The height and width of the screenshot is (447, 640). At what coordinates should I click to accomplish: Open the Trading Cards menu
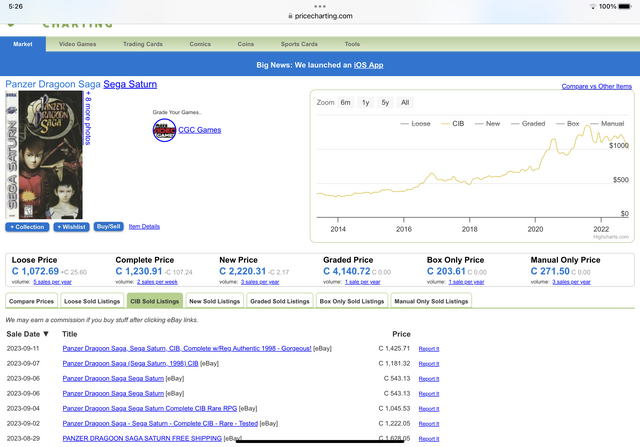coord(143,44)
